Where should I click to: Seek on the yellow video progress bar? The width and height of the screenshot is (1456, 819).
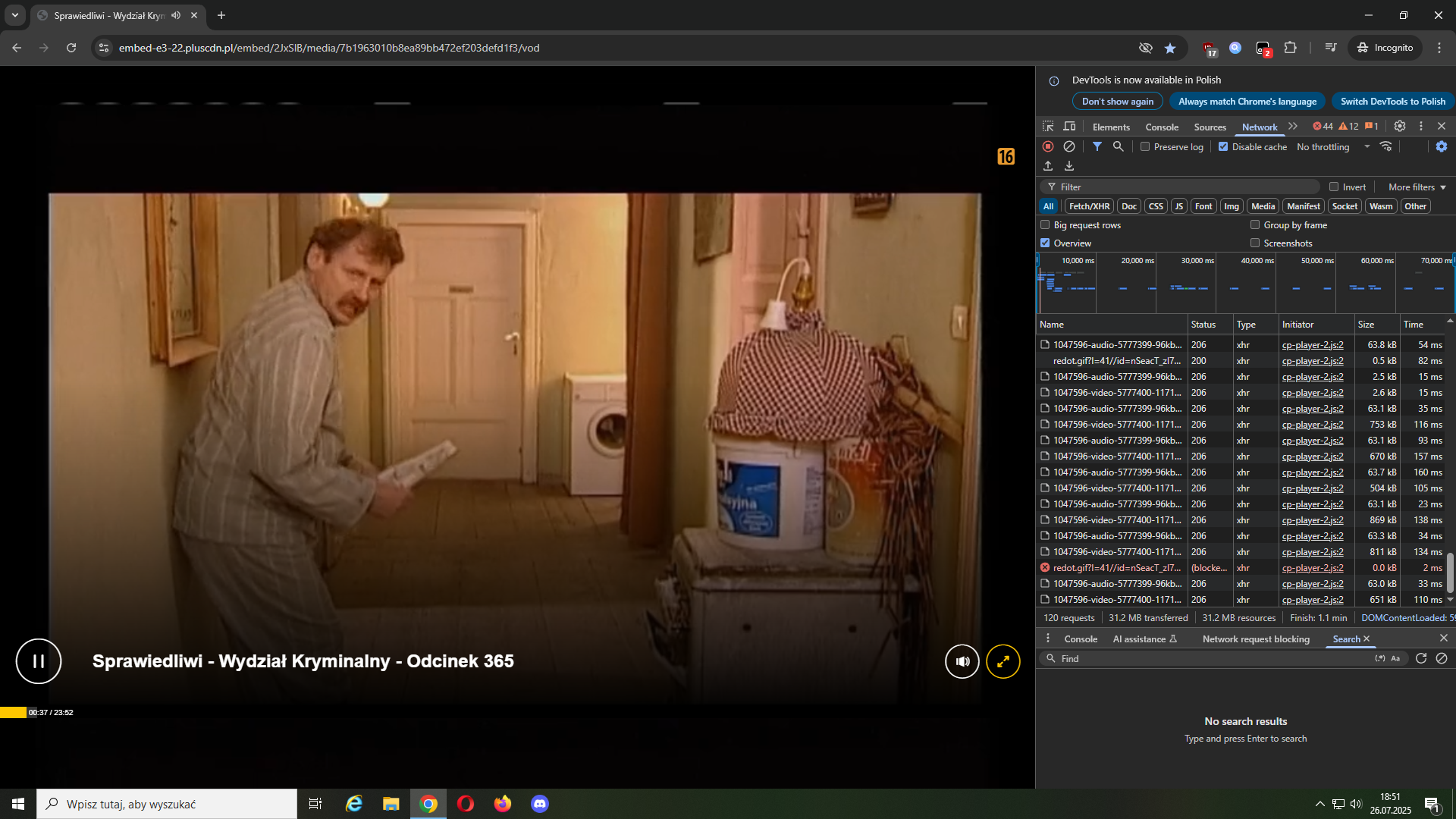[13, 713]
